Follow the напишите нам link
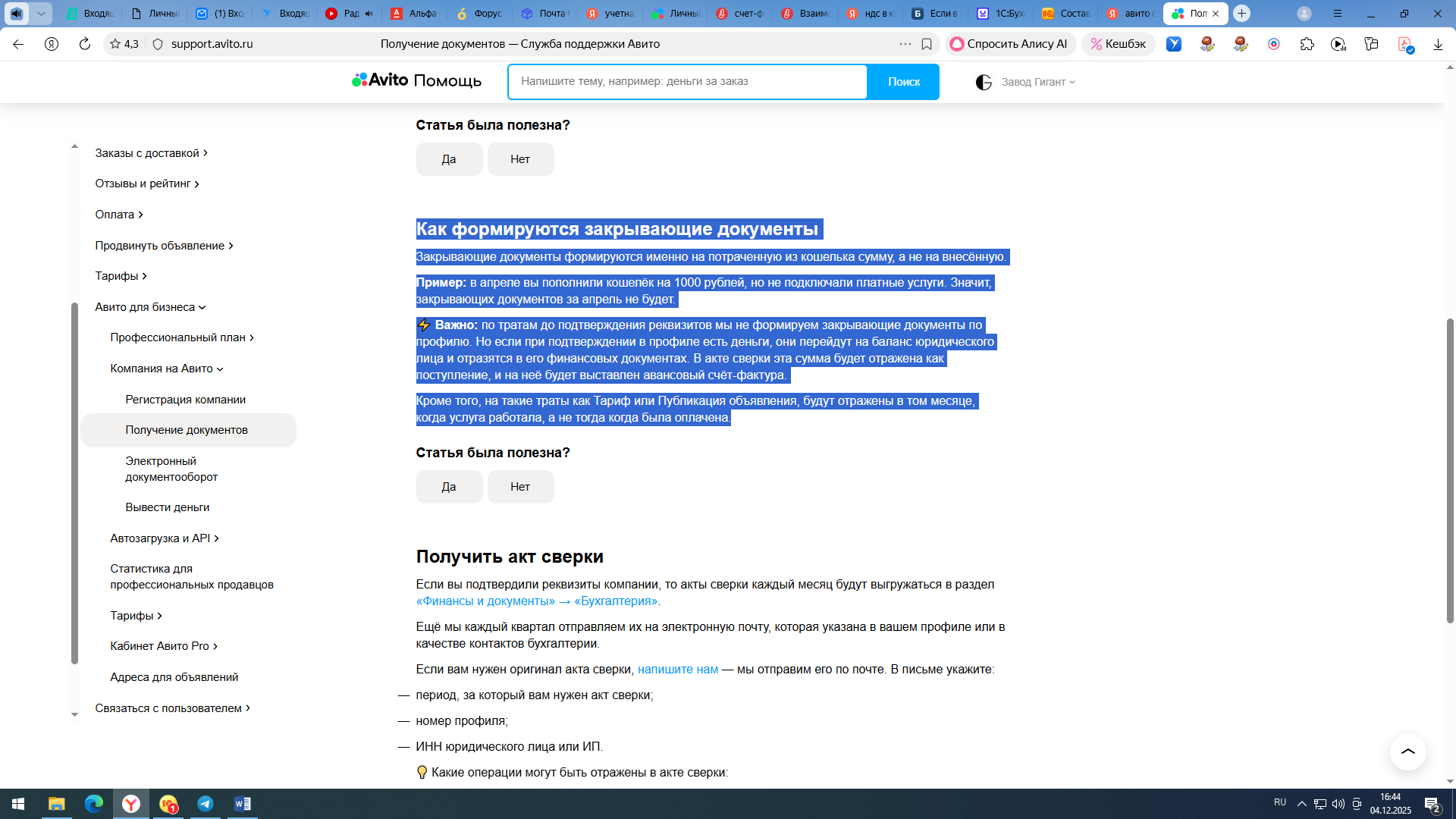This screenshot has height=819, width=1456. (x=677, y=670)
